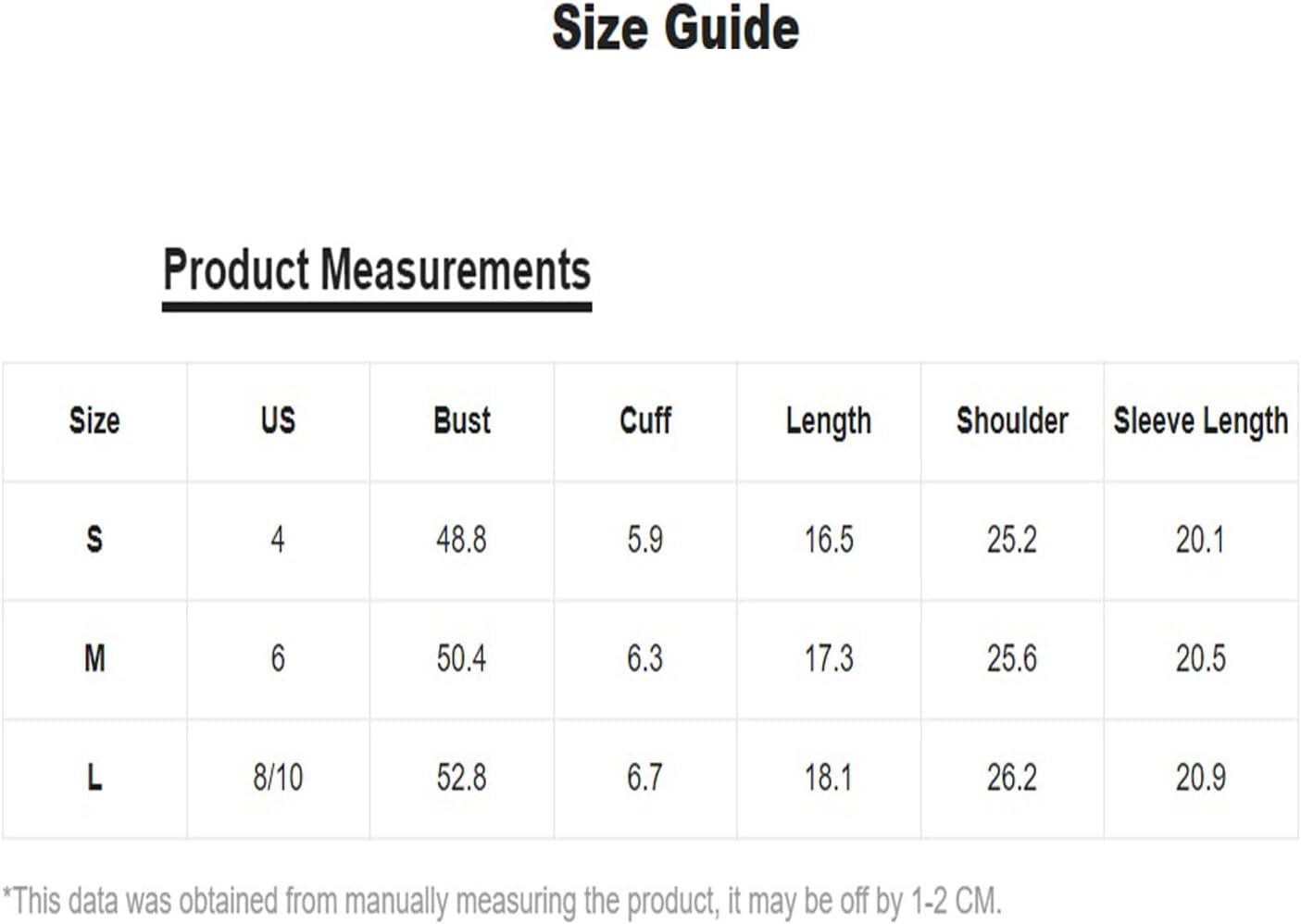Click the 20.9 sleeve length value
The image size is (1301, 924).
pyautogui.click(x=1201, y=778)
